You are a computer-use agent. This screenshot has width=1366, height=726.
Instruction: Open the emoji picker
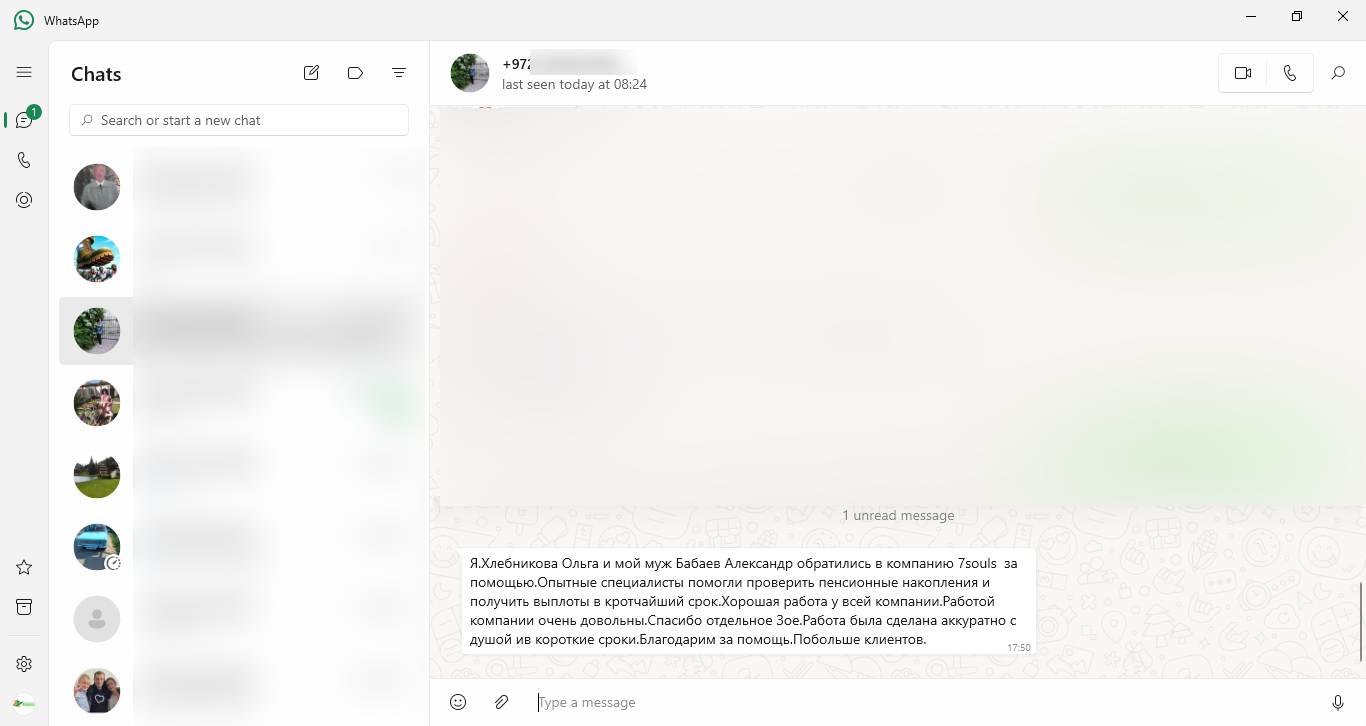458,702
